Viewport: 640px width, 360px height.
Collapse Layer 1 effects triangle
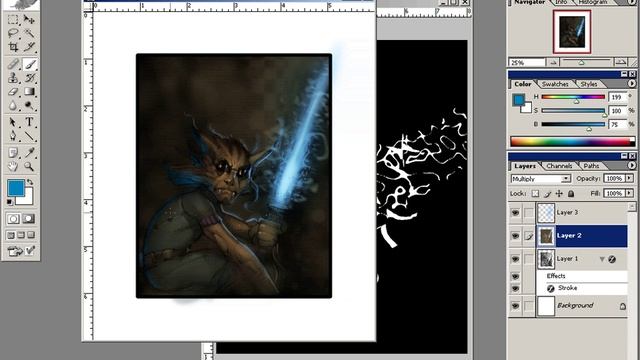(x=602, y=259)
